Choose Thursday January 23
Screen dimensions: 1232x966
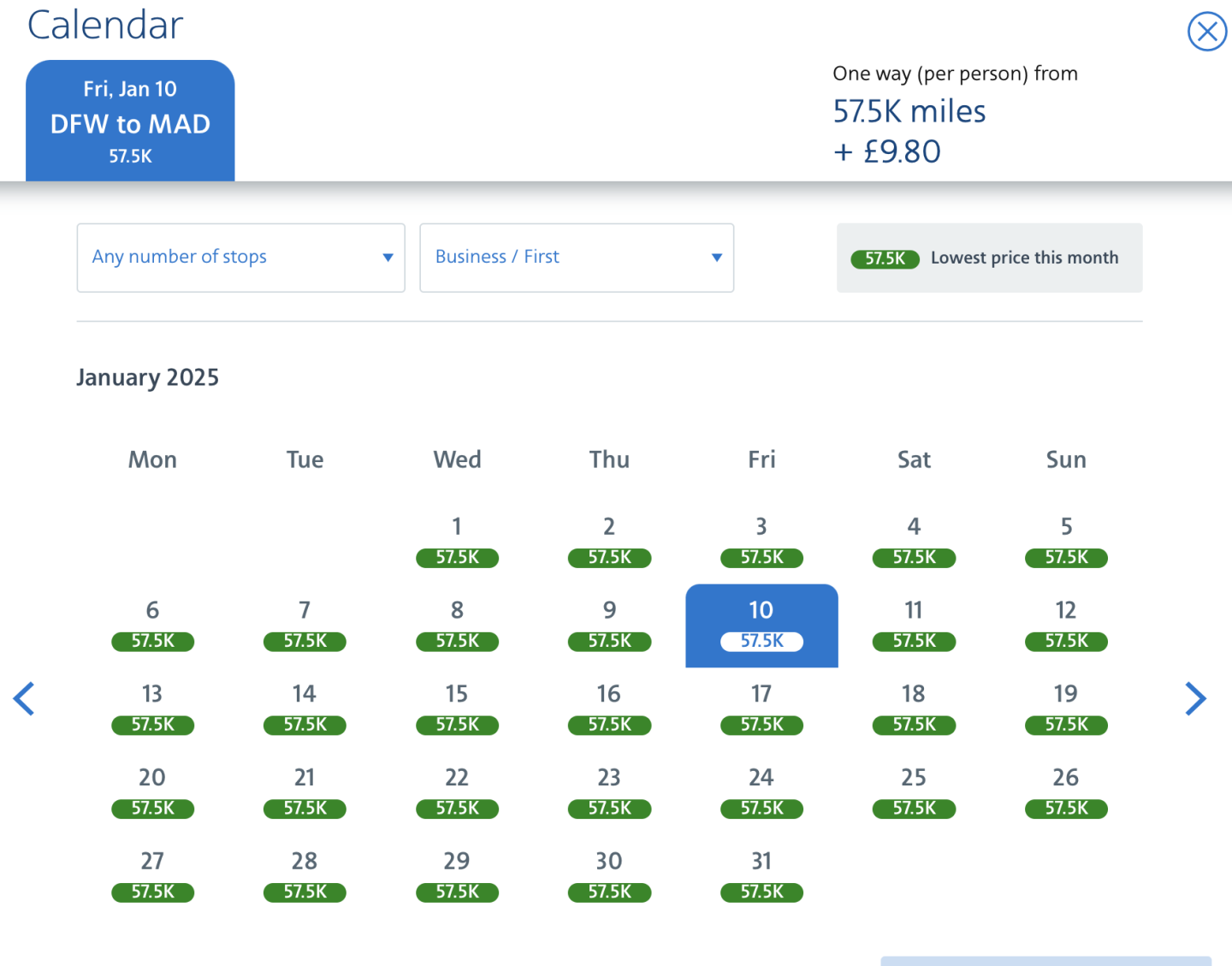click(x=609, y=791)
